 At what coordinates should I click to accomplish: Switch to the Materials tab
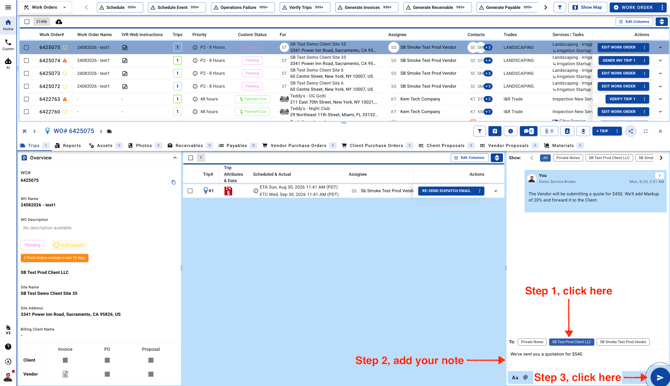pos(564,146)
